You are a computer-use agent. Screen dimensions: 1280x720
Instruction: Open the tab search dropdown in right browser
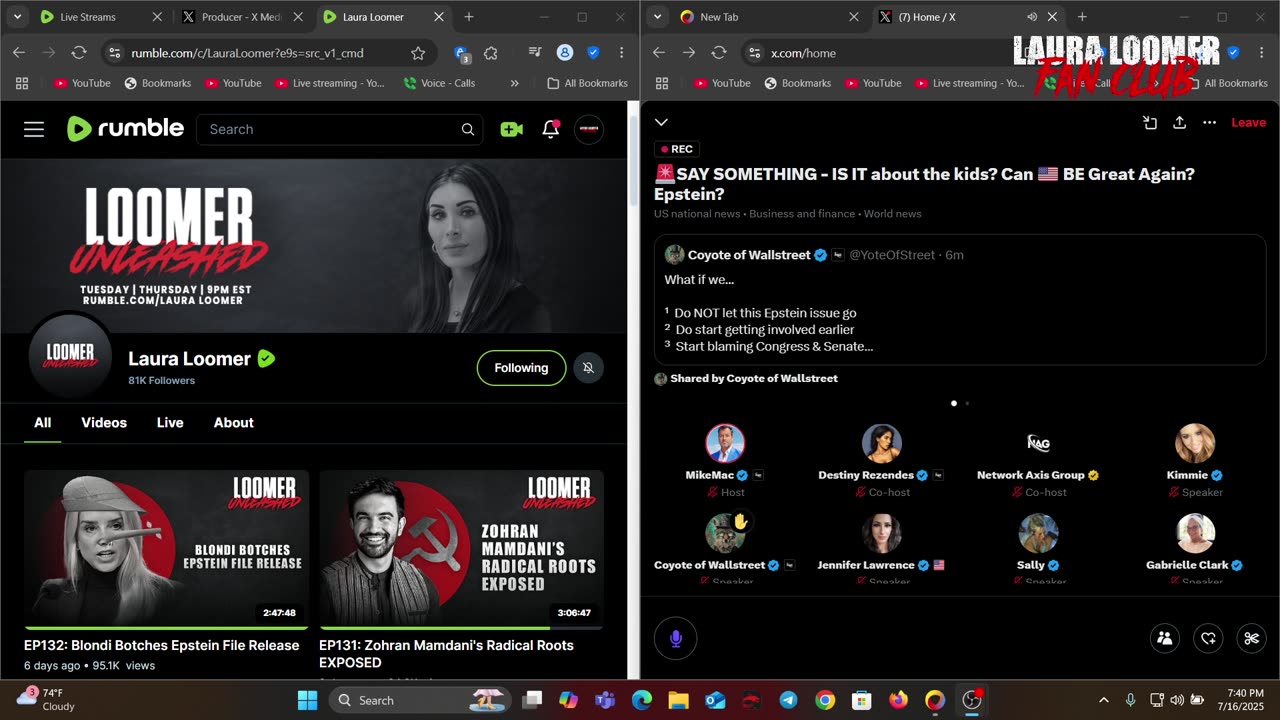coord(657,17)
